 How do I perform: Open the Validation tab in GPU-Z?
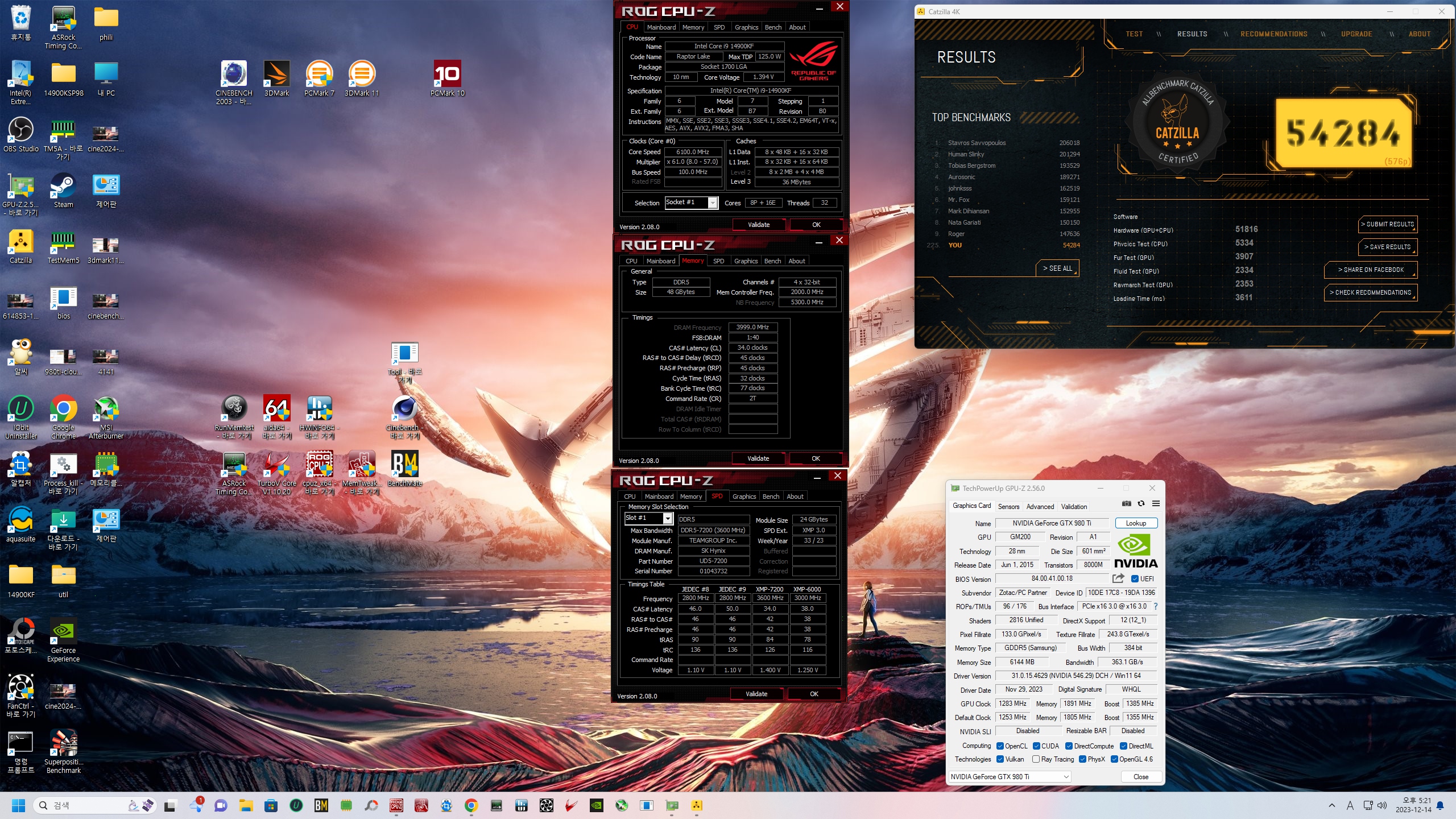(x=1074, y=506)
